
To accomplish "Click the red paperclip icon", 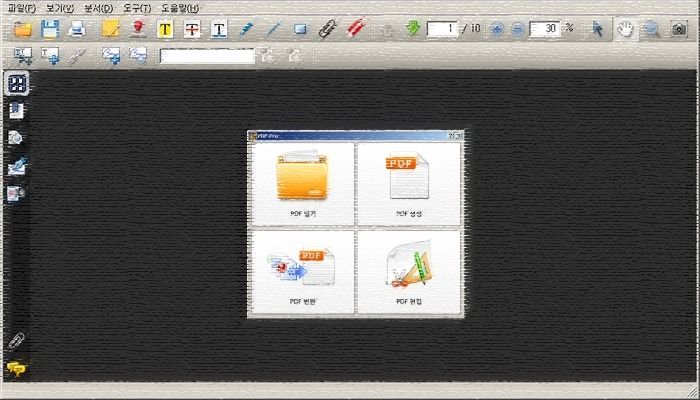I will tap(356, 29).
